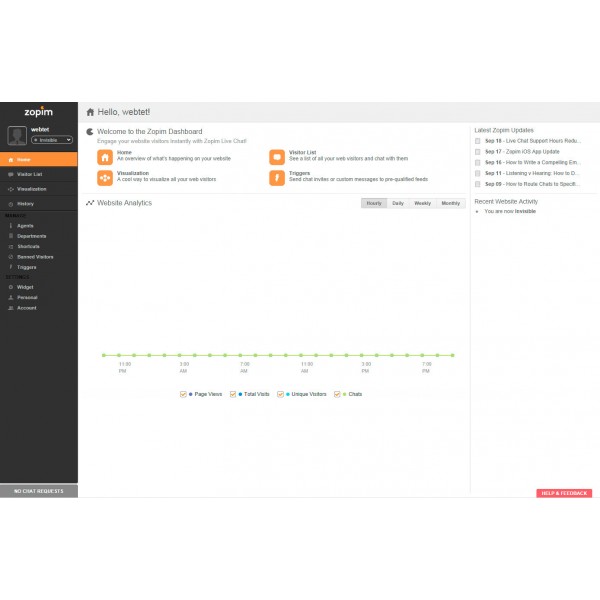The image size is (600, 600).
Task: Click the icon beside Welcome to Zopim Dashboard
Action: 90,132
